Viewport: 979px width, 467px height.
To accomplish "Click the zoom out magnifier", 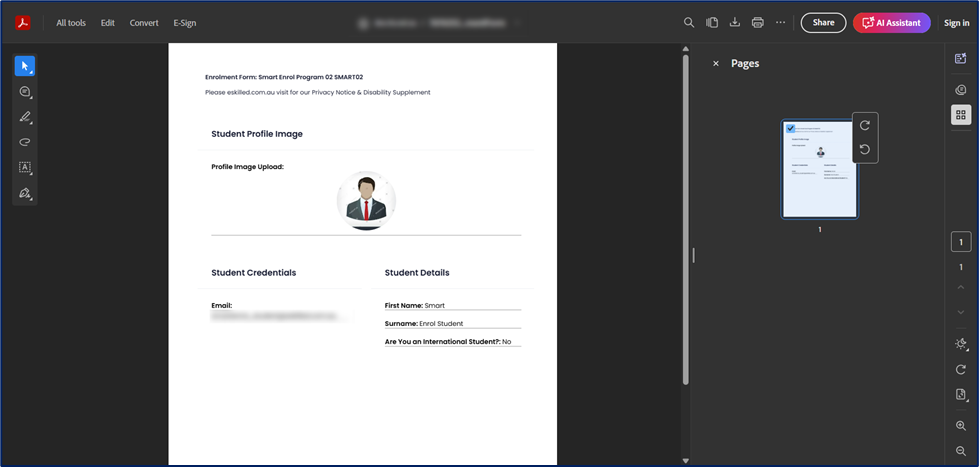I will point(961,451).
